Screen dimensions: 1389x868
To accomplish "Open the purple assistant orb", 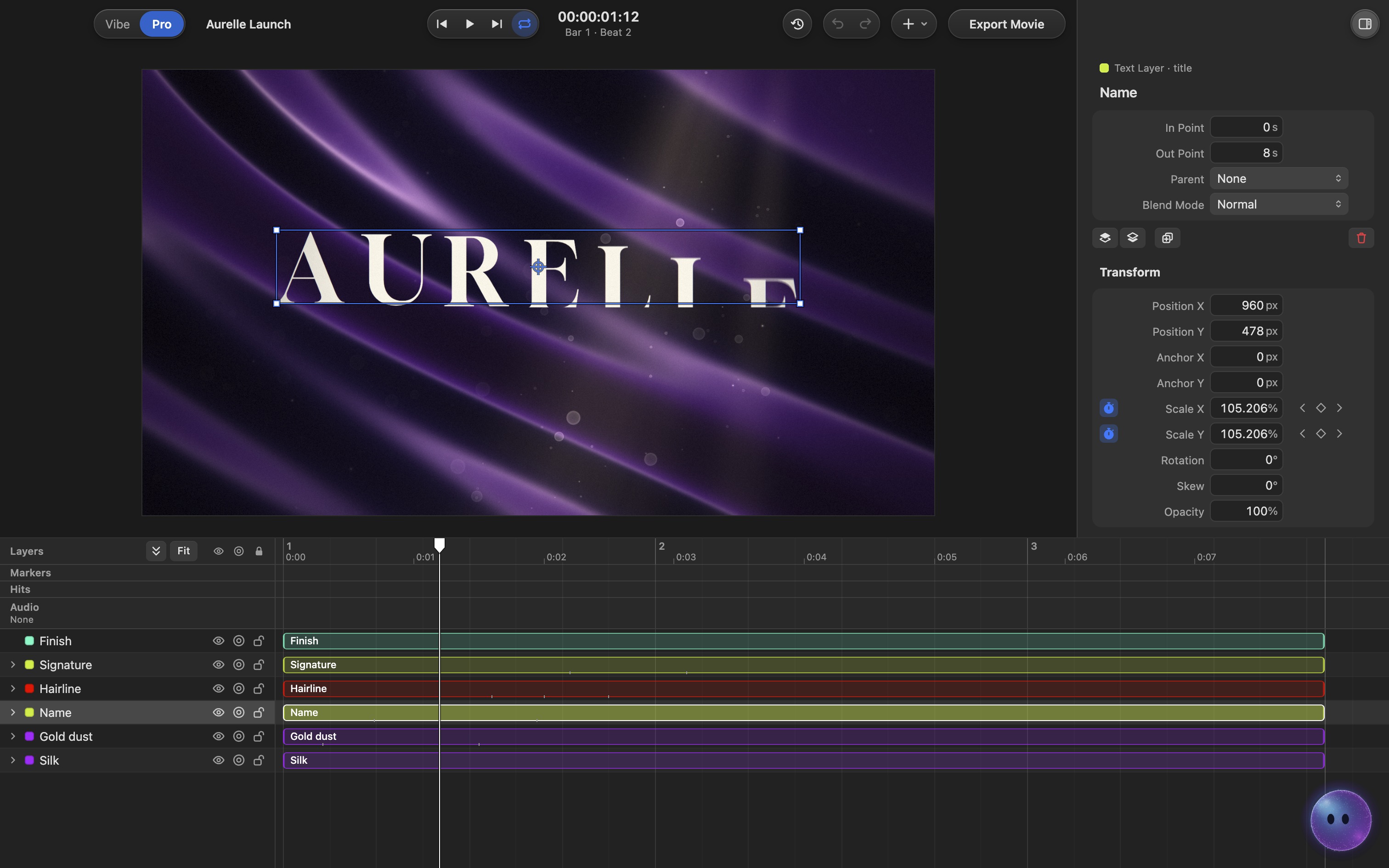I will [x=1341, y=820].
